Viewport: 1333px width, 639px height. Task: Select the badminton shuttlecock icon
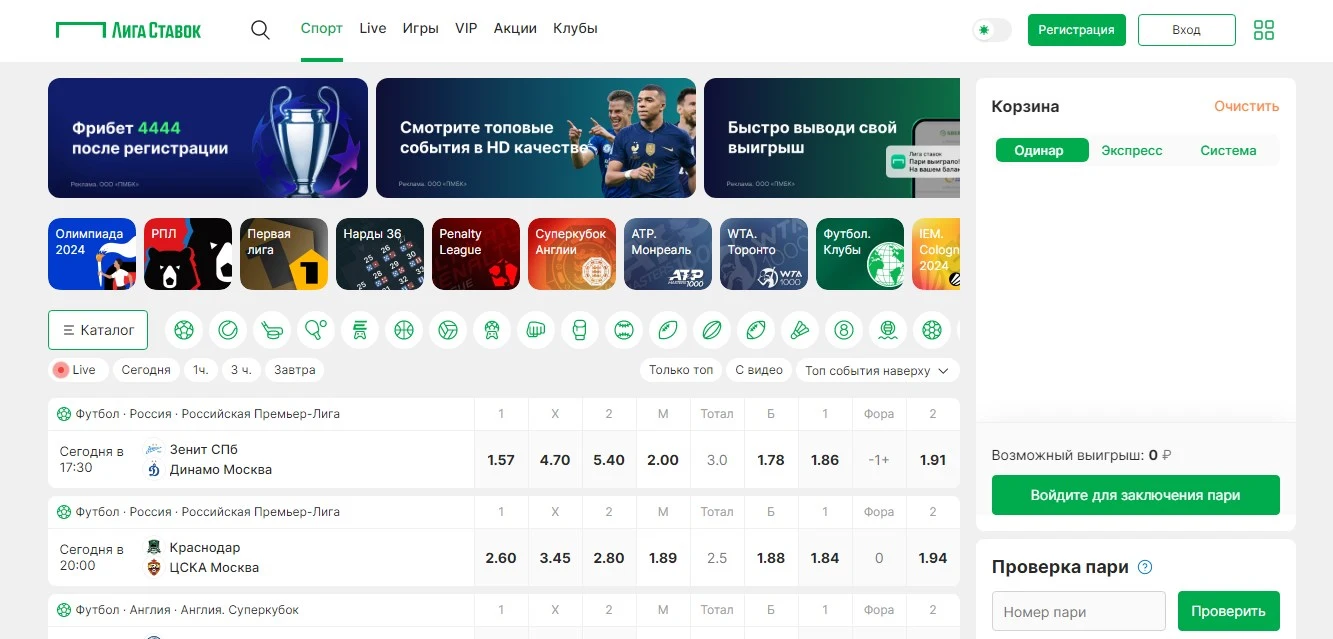(x=800, y=329)
